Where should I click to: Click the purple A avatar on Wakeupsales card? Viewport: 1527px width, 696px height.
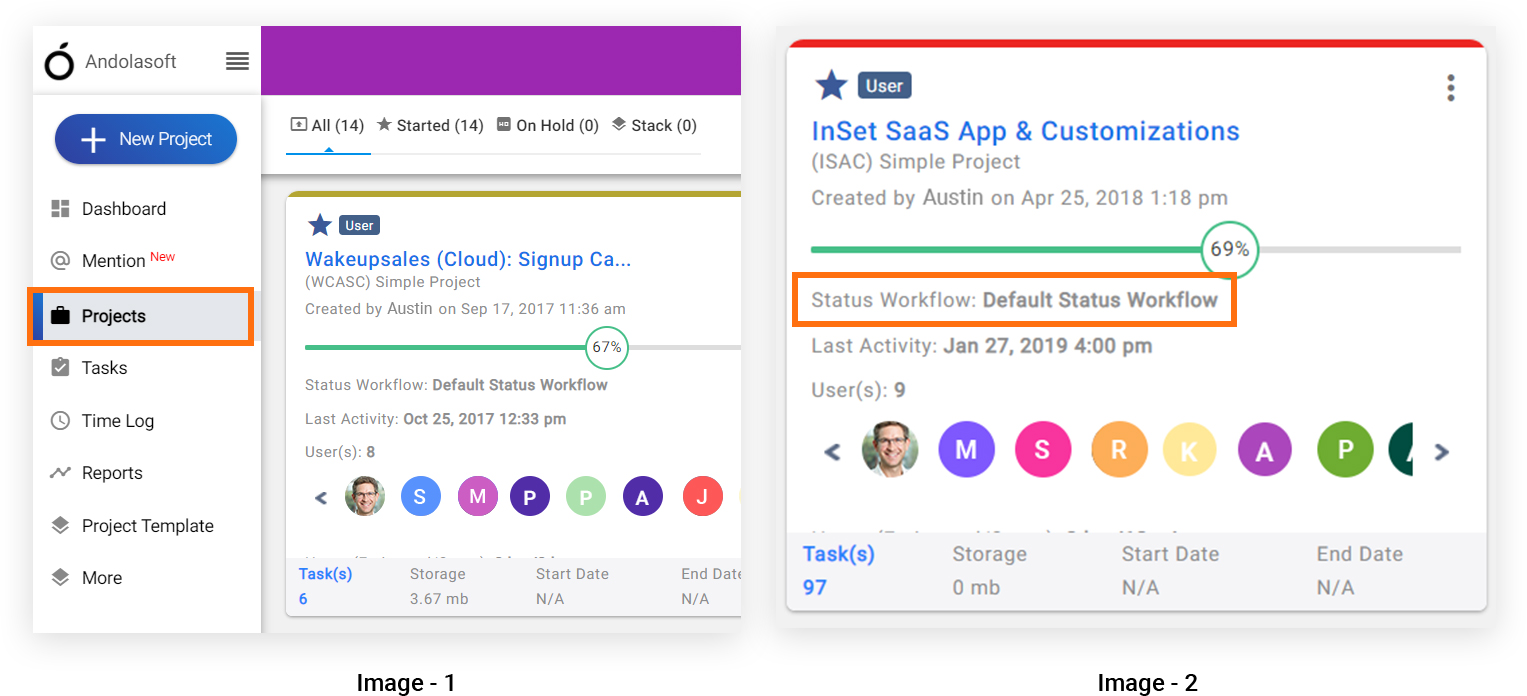pyautogui.click(x=643, y=496)
